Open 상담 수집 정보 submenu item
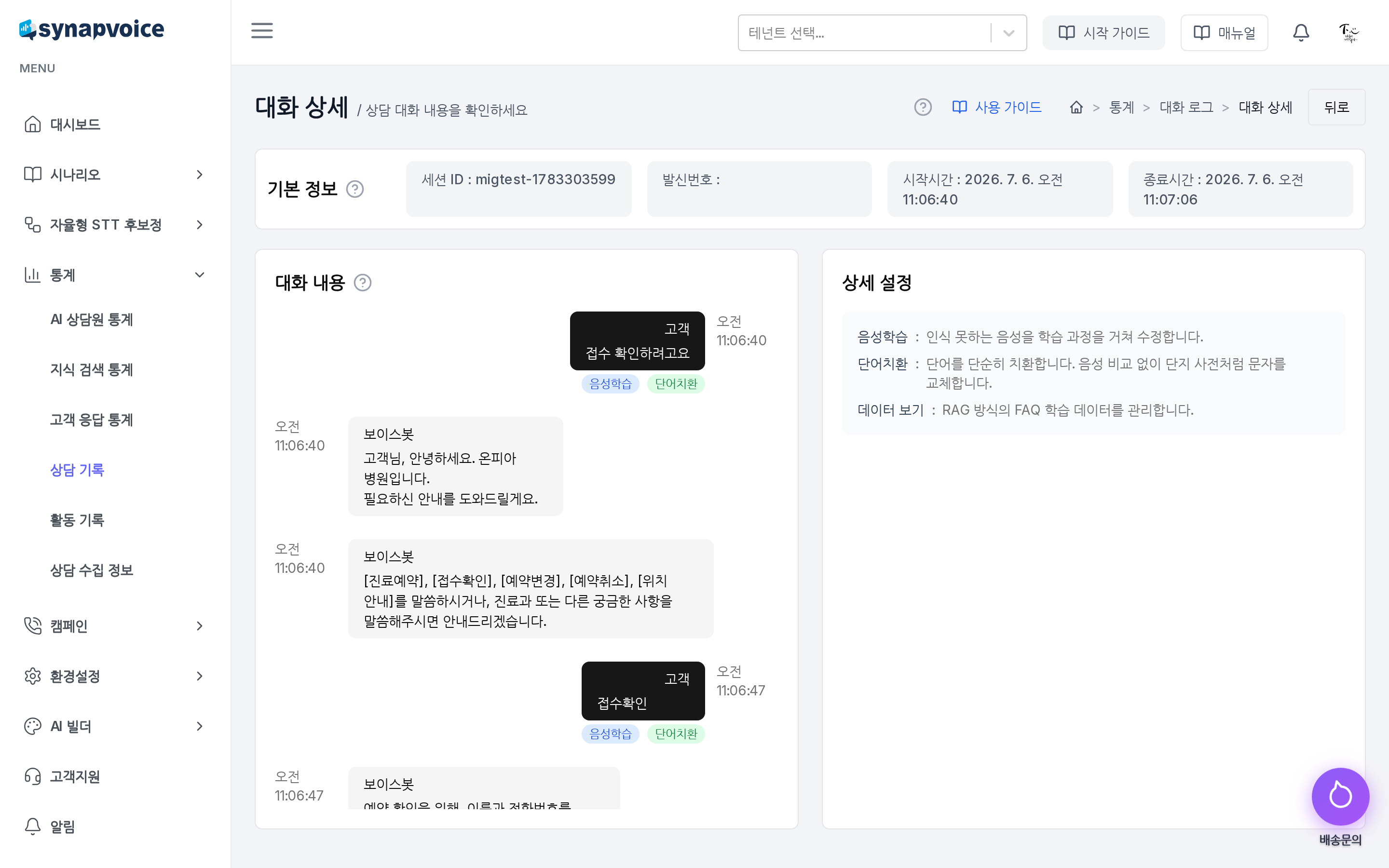This screenshot has width=1389, height=868. point(92,570)
